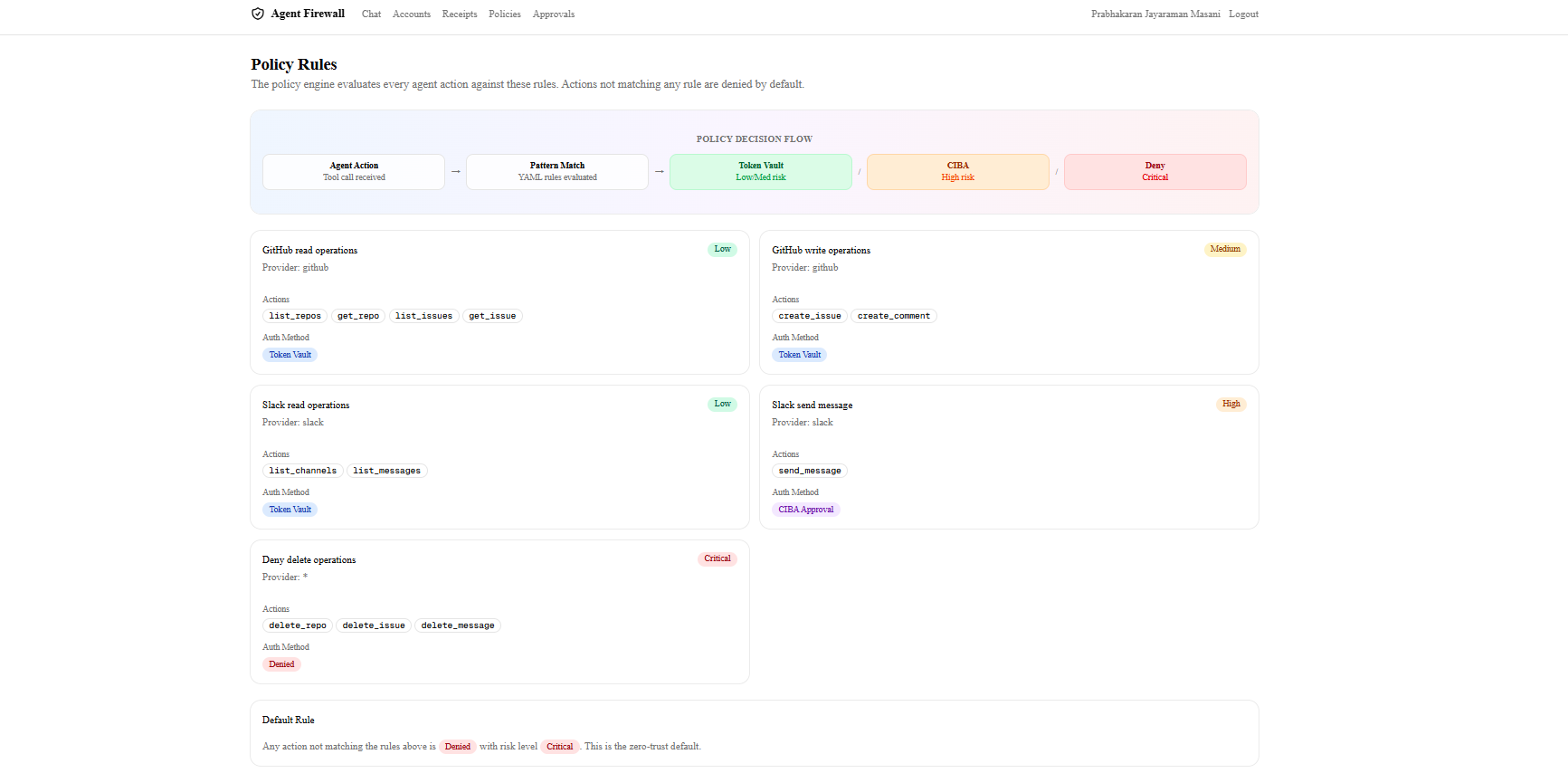1568x773 pixels.
Task: Click the create_comment action tag
Action: 894,316
